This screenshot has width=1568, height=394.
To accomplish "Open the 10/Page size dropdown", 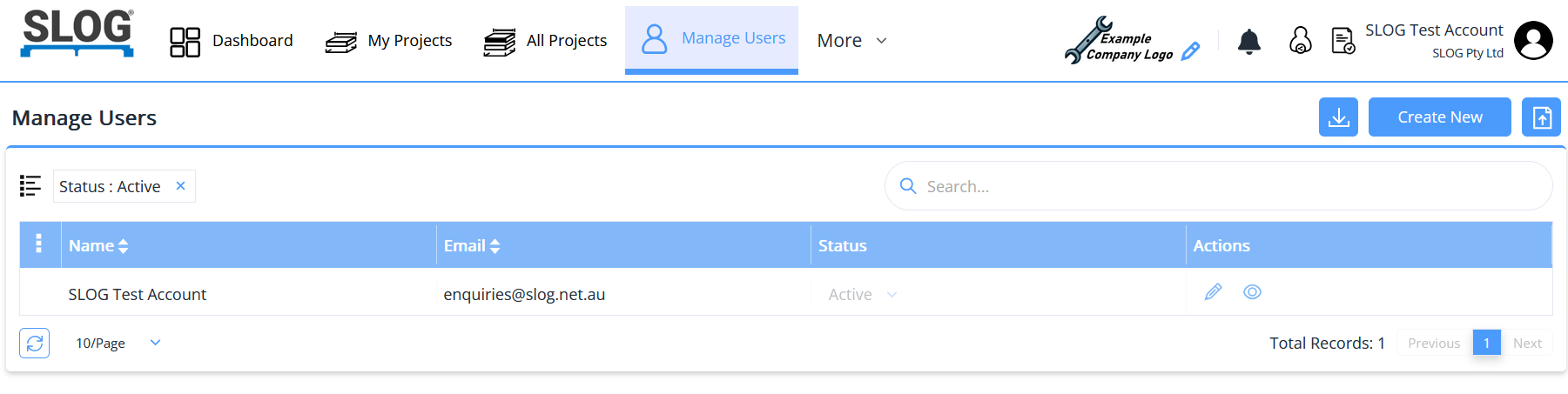I will pos(118,344).
